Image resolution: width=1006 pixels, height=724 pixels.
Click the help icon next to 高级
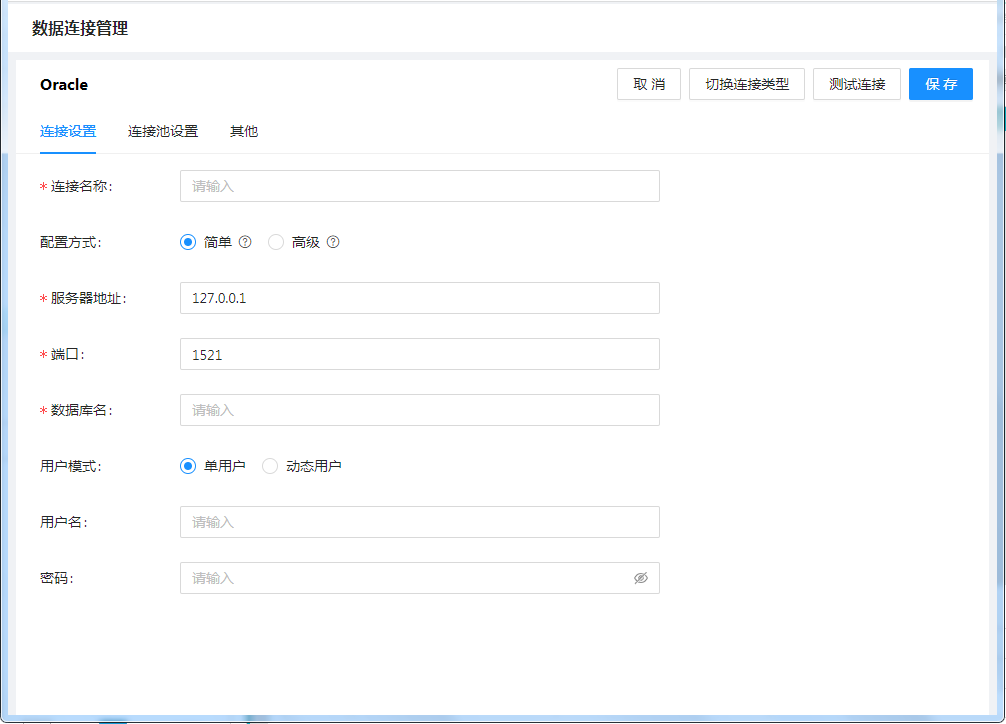pos(333,242)
